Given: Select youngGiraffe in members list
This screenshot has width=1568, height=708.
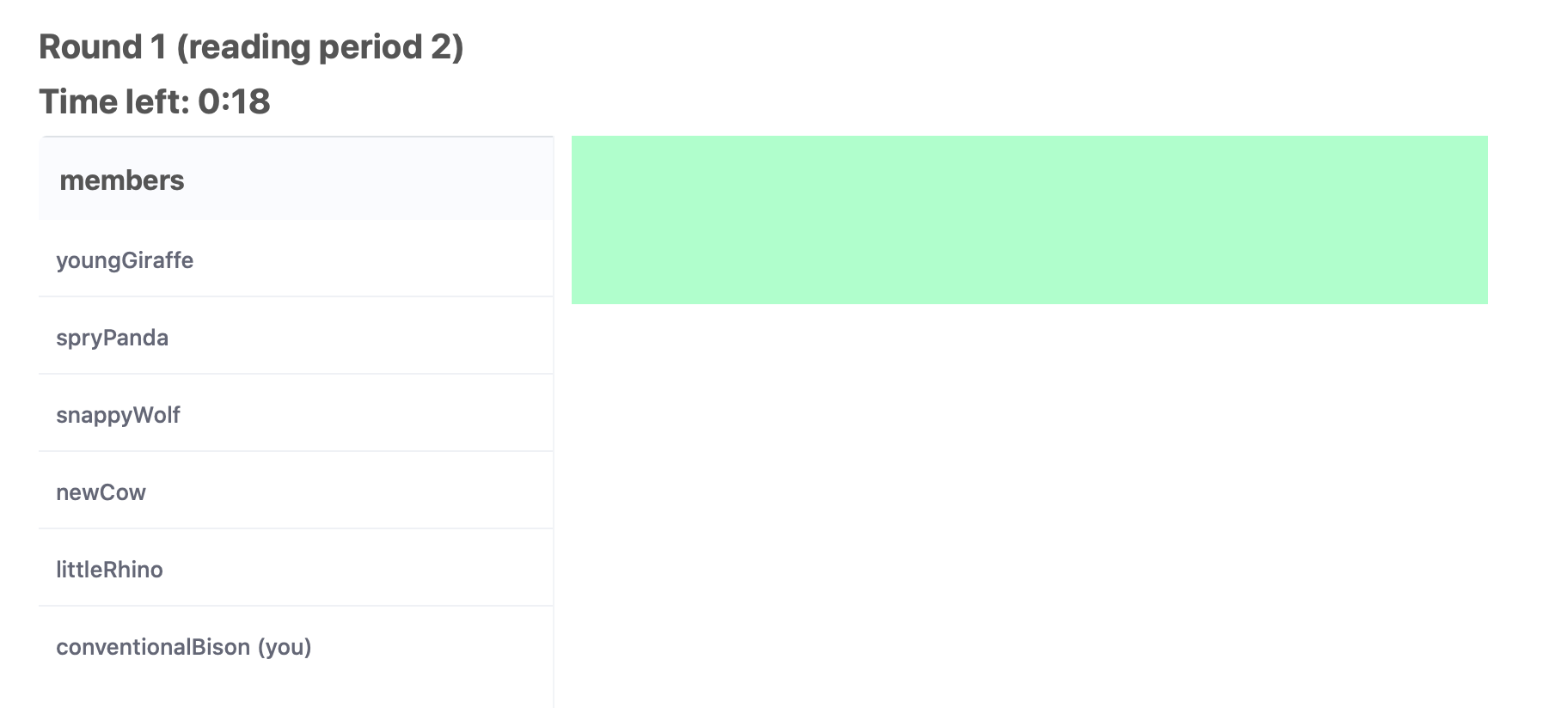Looking at the screenshot, I should (x=125, y=259).
